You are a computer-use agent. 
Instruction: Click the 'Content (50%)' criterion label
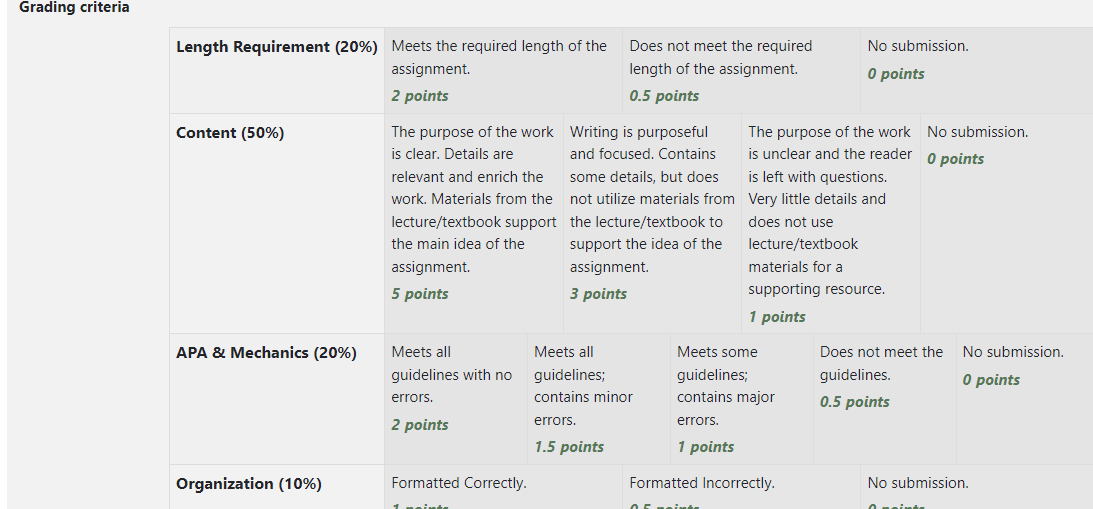pyautogui.click(x=230, y=133)
